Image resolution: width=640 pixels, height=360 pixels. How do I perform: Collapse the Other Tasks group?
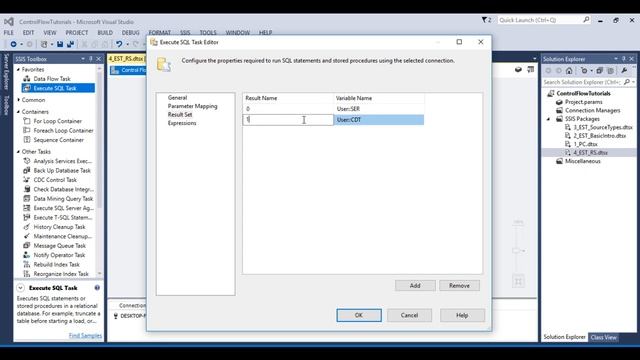coord(18,152)
